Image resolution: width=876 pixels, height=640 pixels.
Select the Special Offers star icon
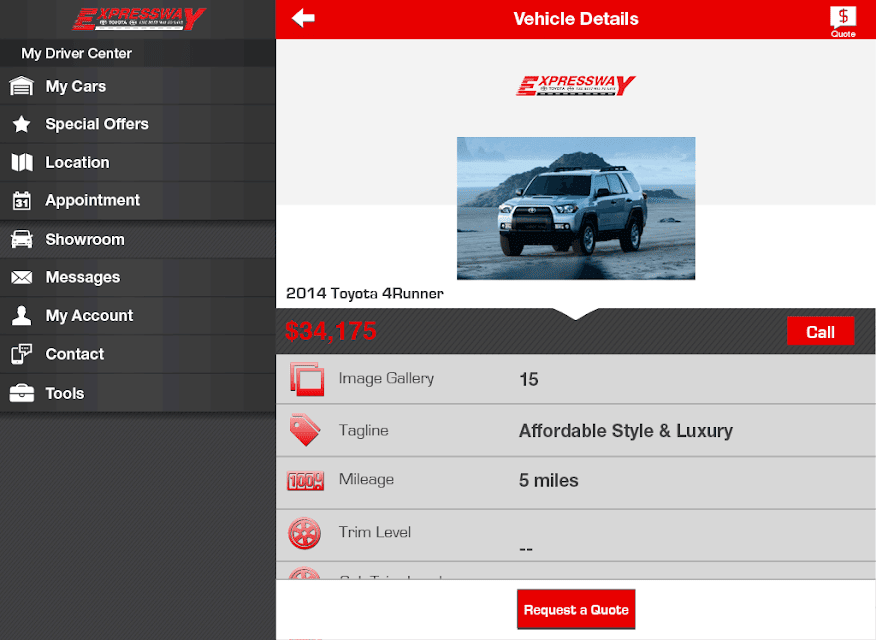pos(22,124)
